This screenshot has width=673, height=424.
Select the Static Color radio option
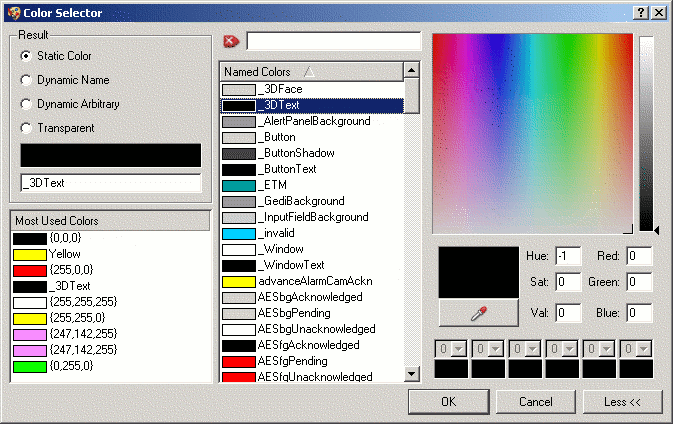(26, 56)
